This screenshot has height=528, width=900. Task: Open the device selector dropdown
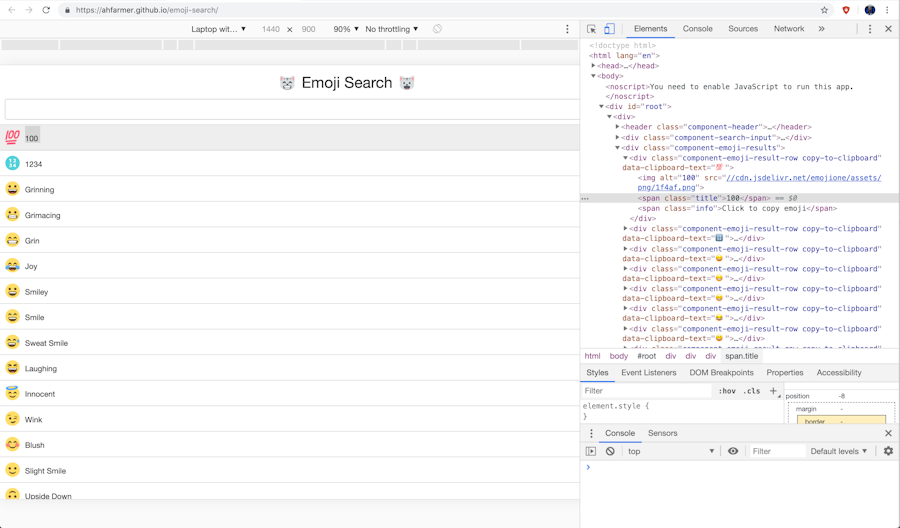[218, 29]
